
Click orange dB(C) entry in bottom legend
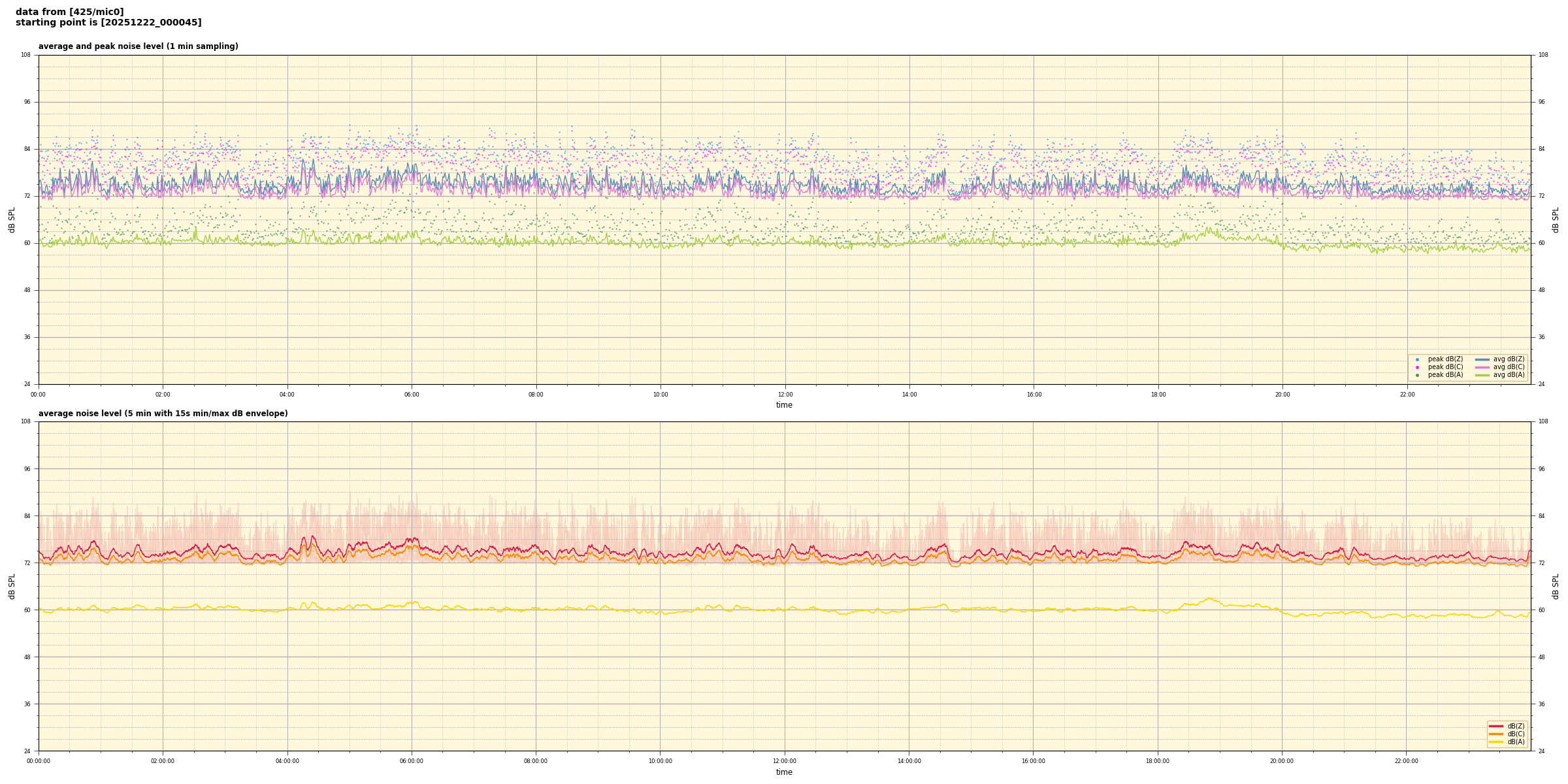pos(1495,734)
